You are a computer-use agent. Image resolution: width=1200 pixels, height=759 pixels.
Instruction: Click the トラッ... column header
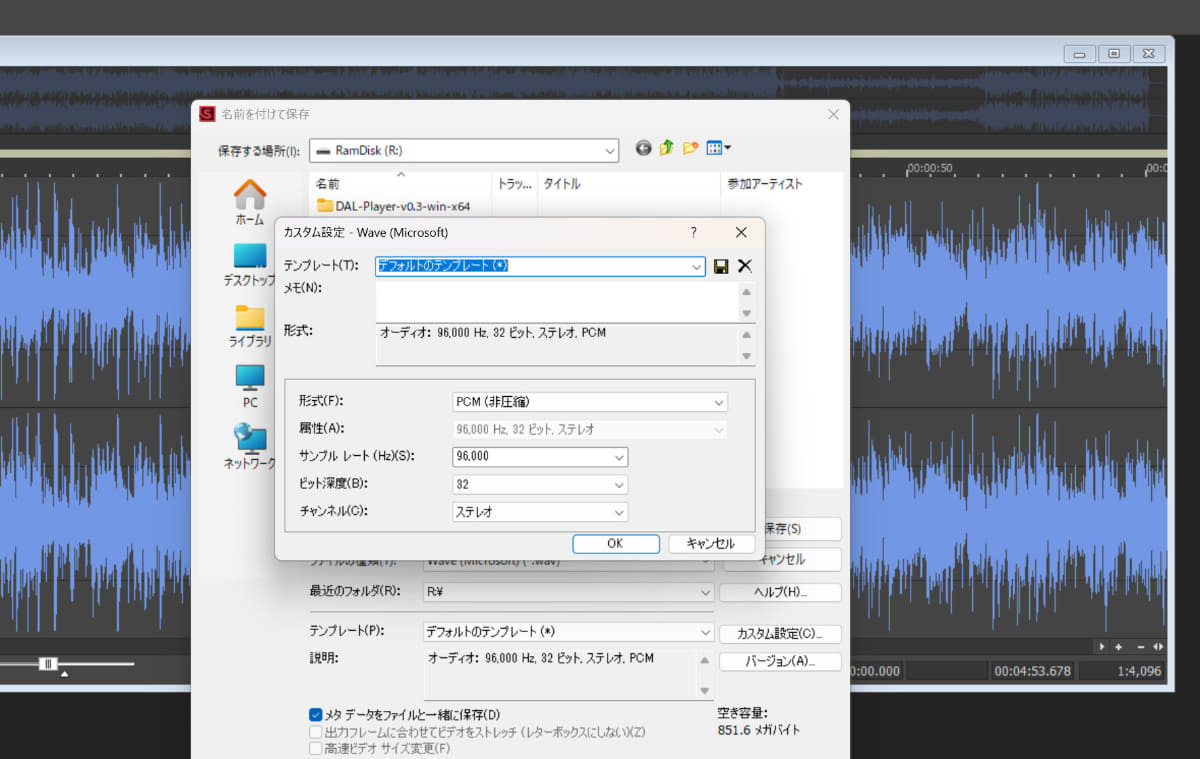pyautogui.click(x=514, y=184)
